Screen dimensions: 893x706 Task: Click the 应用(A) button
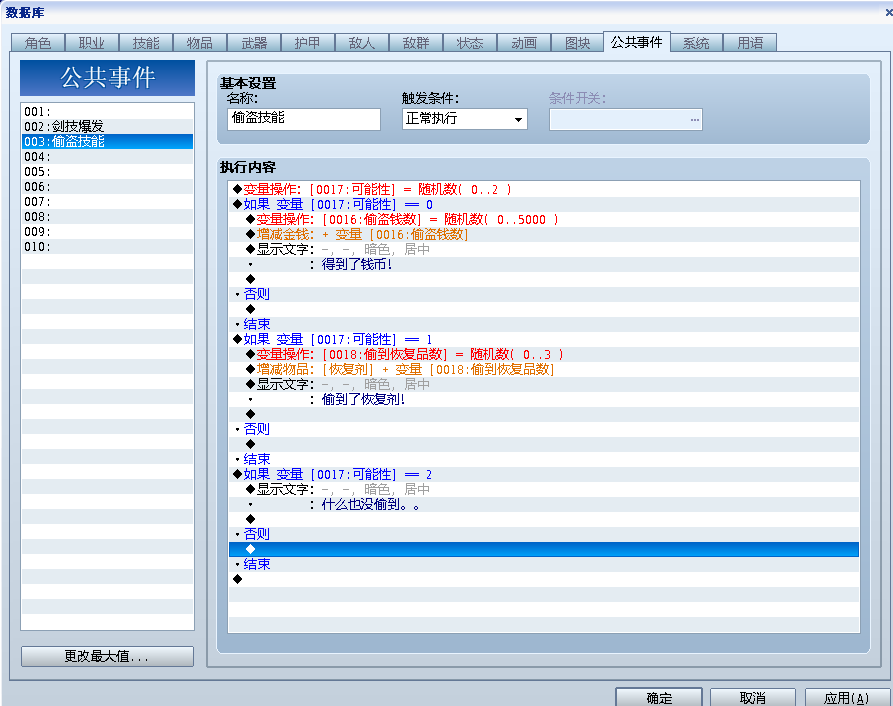pyautogui.click(x=846, y=697)
